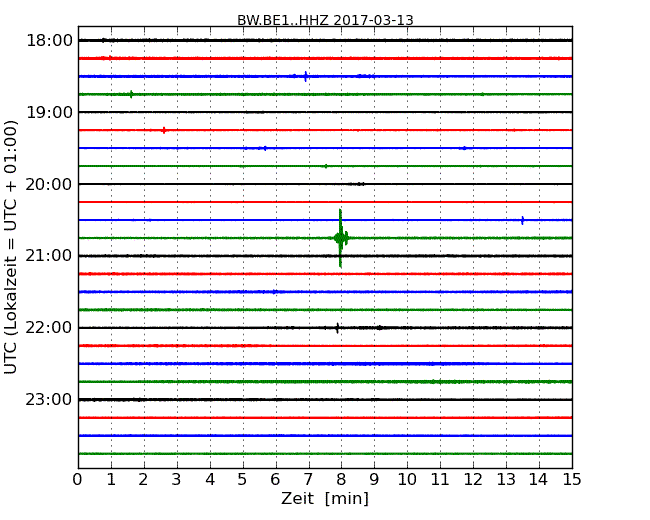Image resolution: width=650 pixels, height=520 pixels.
Task: Click the x-axis tick label 4
Action: [210, 479]
